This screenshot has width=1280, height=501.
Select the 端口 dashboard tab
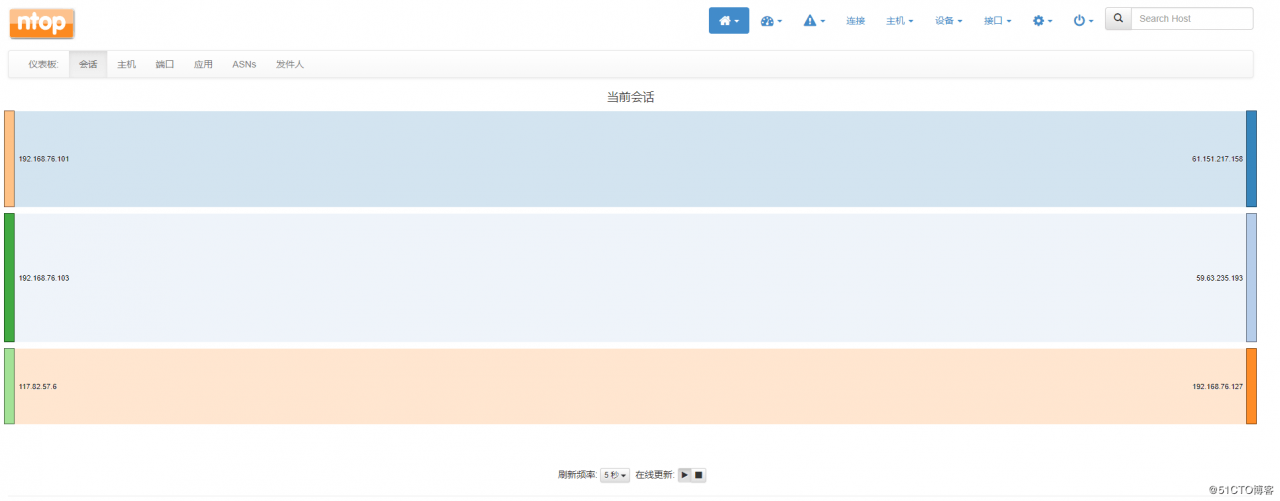[x=165, y=64]
